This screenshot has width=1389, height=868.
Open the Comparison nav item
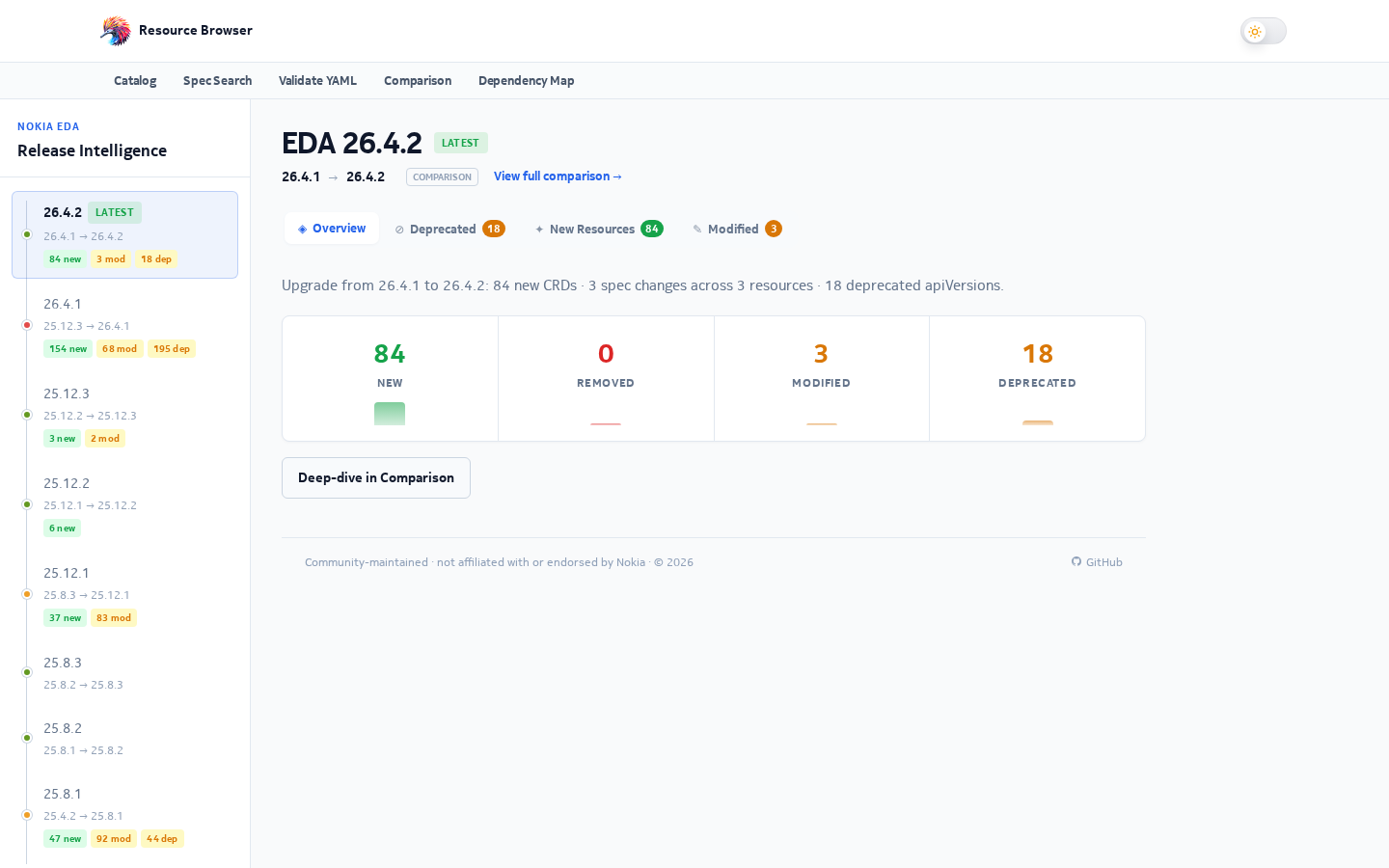point(418,81)
